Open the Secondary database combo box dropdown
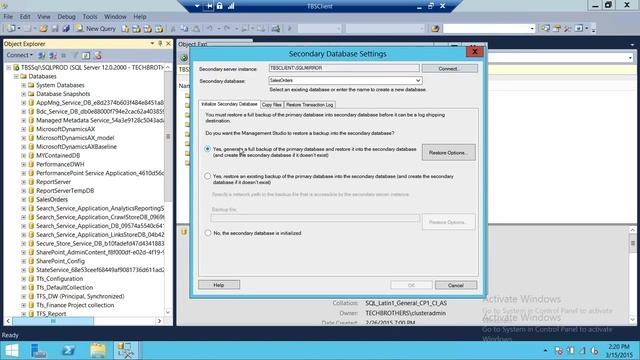This screenshot has height=360, width=640. [x=418, y=80]
